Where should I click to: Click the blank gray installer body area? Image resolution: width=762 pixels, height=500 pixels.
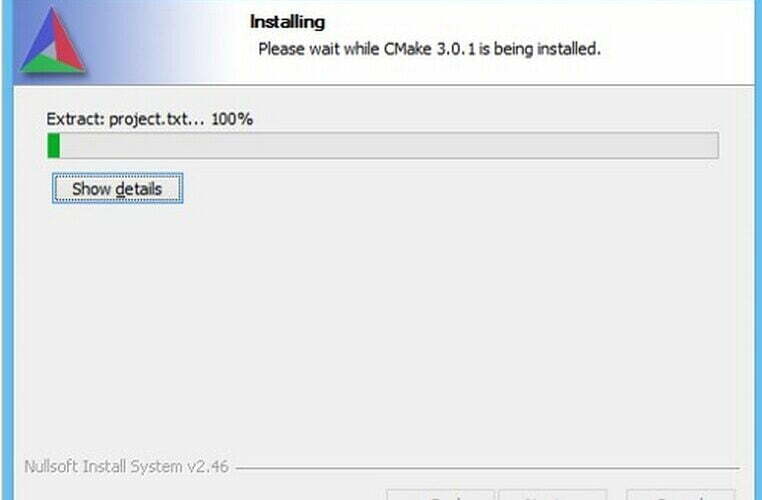[x=383, y=321]
